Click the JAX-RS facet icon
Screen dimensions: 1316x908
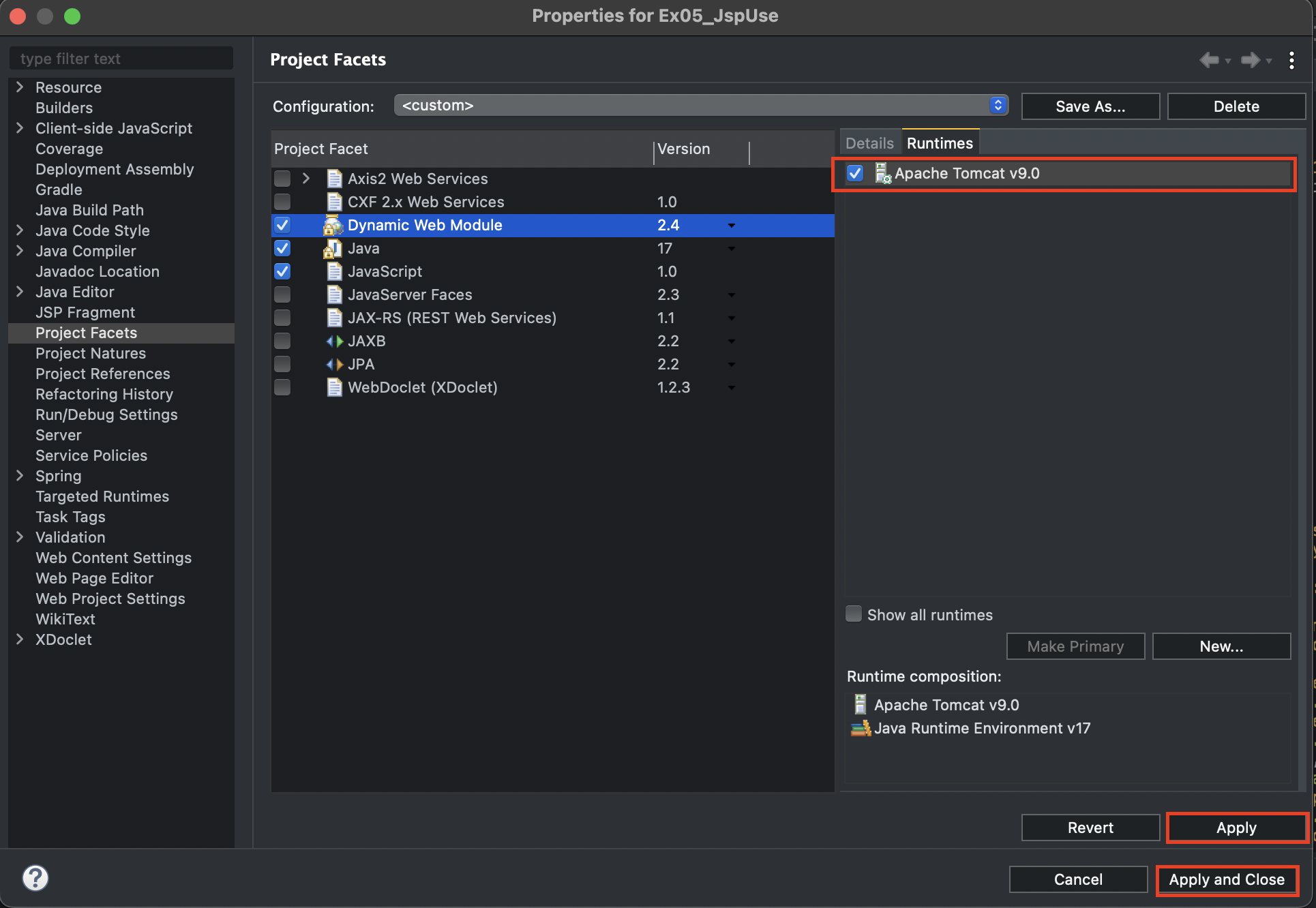tap(334, 318)
